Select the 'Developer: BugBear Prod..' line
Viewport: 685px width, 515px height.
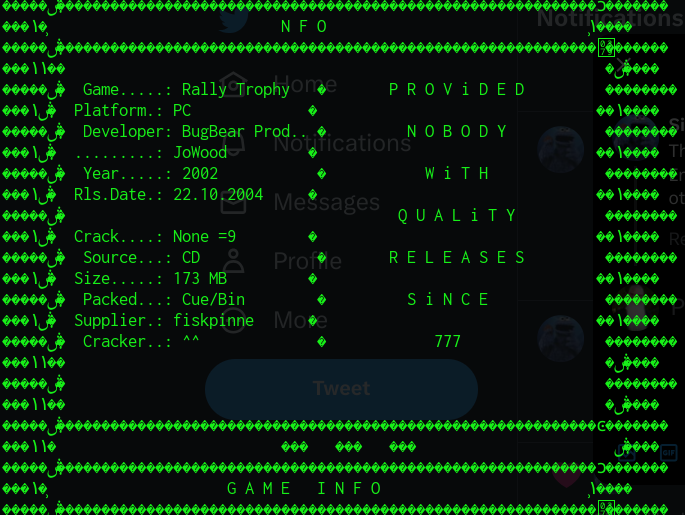pos(195,131)
